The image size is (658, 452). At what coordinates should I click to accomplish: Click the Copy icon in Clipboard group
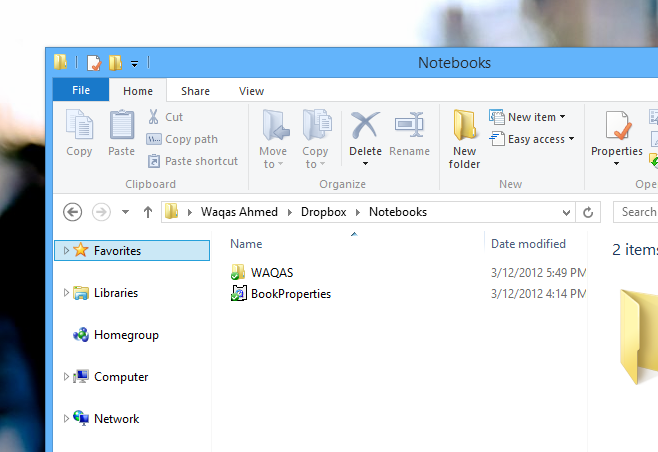[79, 124]
